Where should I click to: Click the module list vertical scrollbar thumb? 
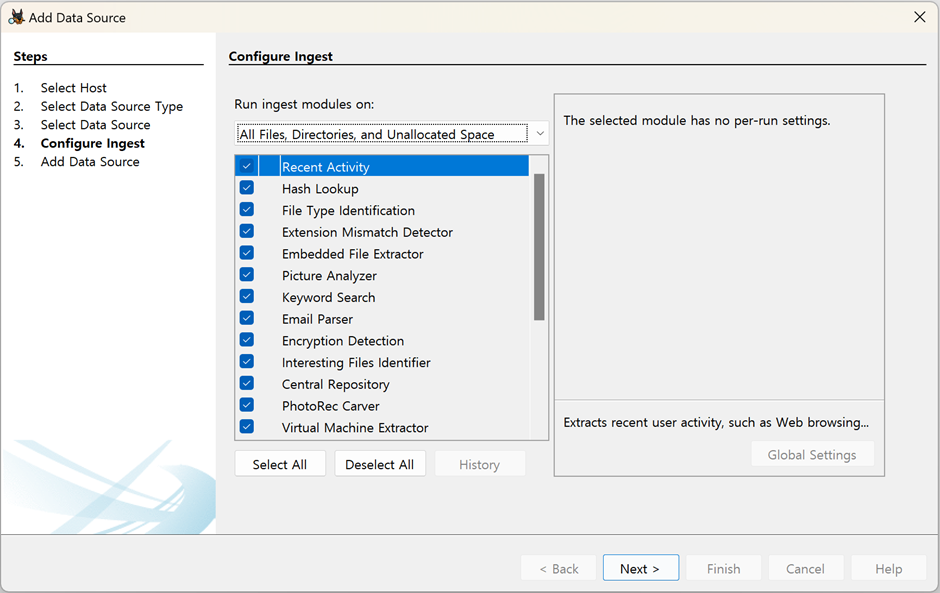(539, 247)
